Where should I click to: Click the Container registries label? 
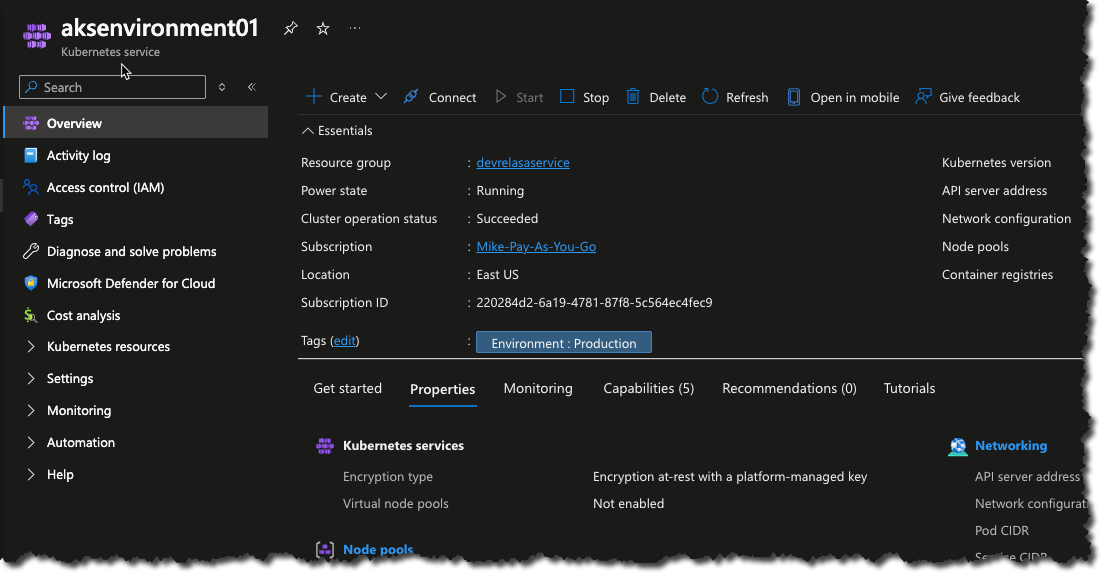(x=997, y=274)
